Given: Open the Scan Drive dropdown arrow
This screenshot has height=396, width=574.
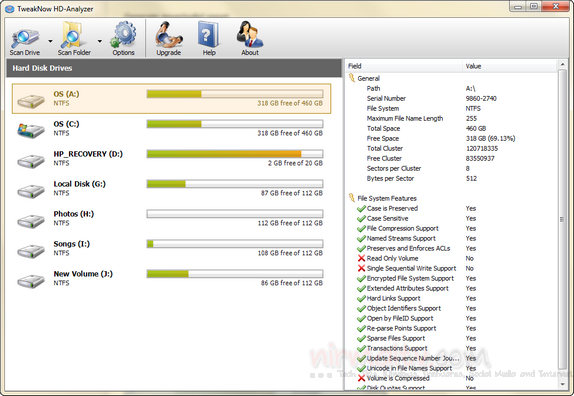Looking at the screenshot, I should (x=50, y=41).
